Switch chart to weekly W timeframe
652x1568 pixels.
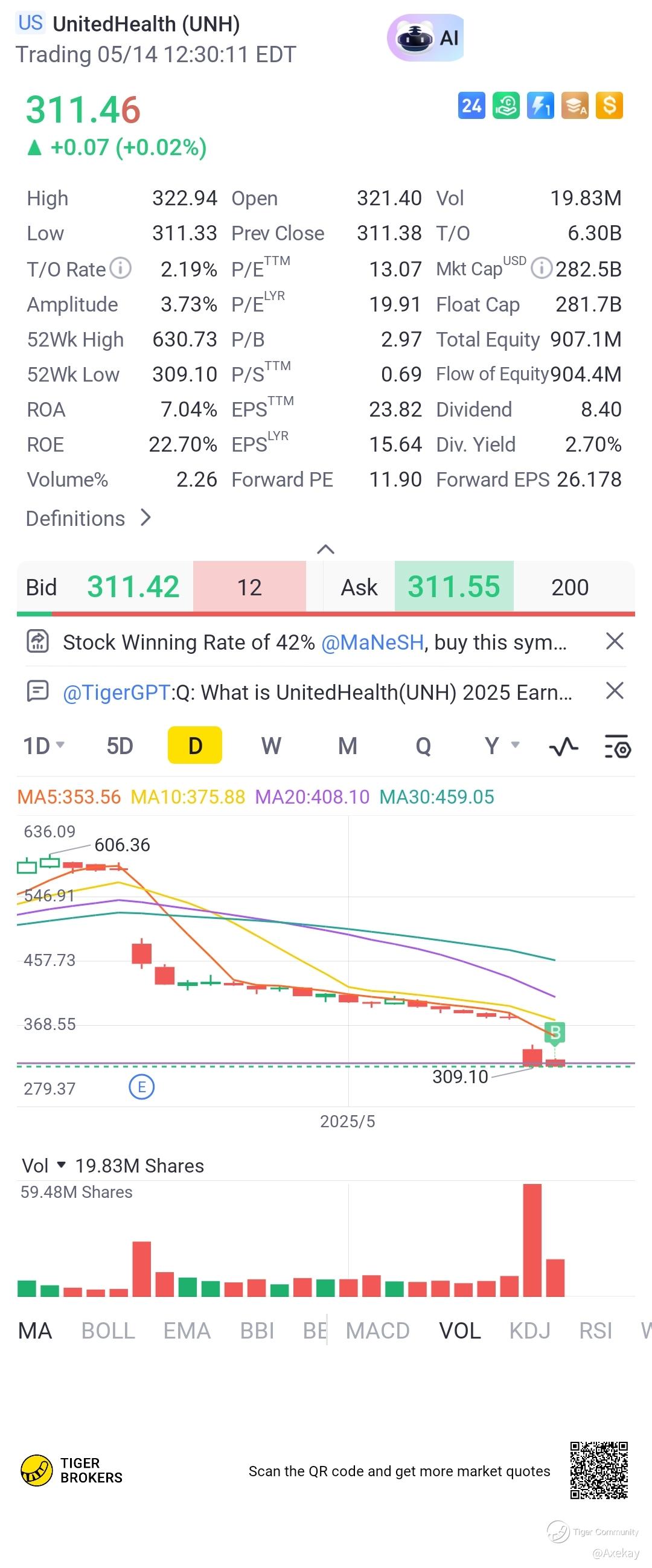272,746
